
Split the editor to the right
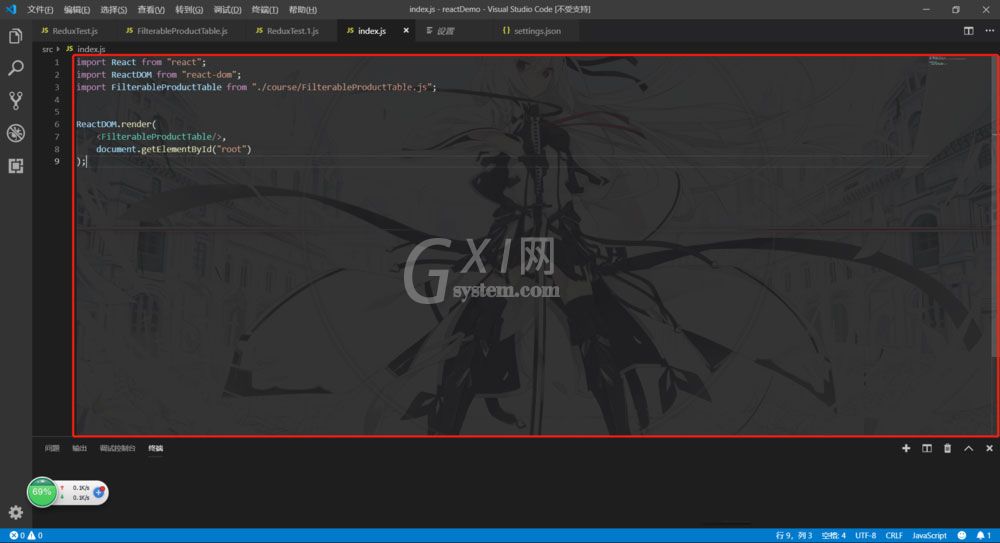point(968,31)
